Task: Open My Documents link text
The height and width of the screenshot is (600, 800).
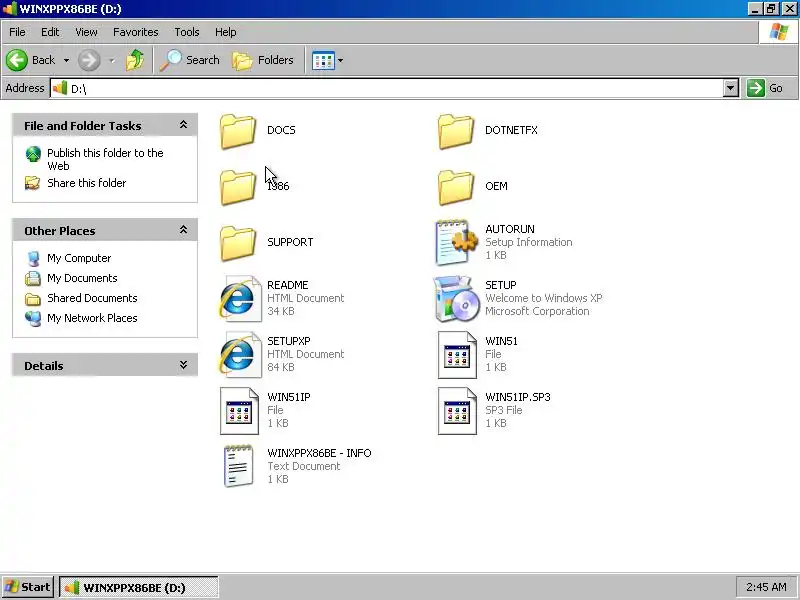Action: click(x=82, y=278)
